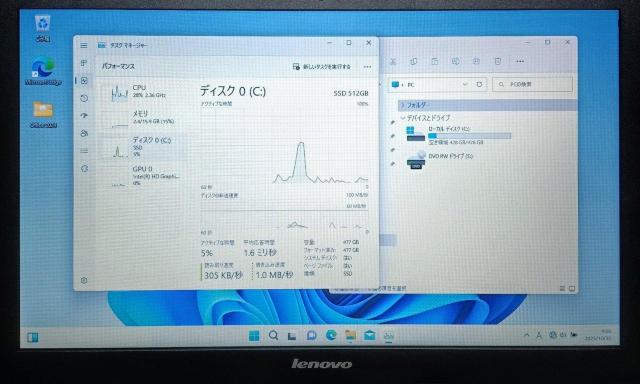640x384 pixels.
Task: Open the See more ellipsis in File Explorer
Action: point(520,62)
